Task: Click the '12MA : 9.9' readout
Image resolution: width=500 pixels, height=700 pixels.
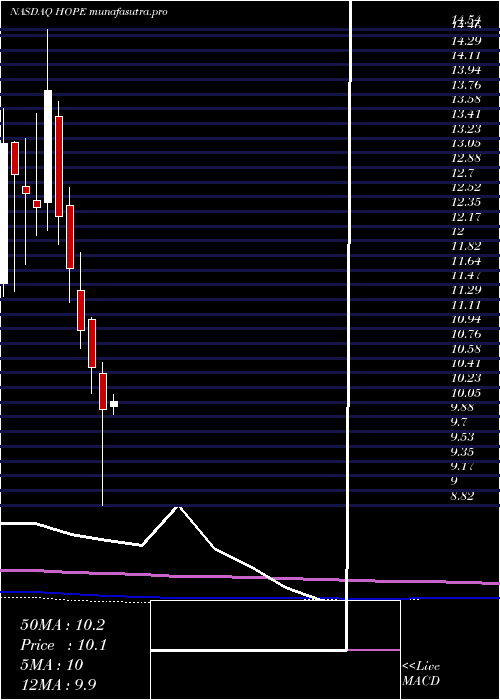Action: [59, 684]
